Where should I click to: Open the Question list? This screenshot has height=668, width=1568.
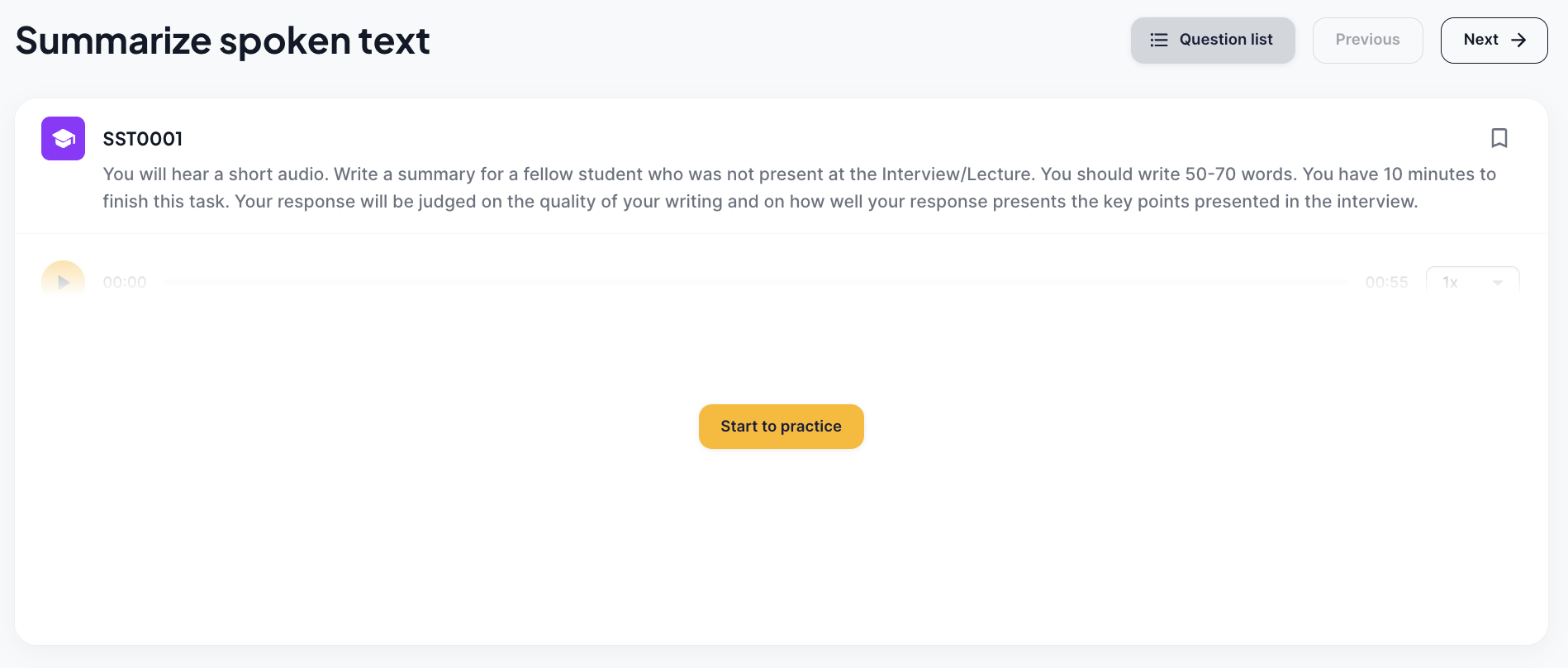[x=1213, y=40]
